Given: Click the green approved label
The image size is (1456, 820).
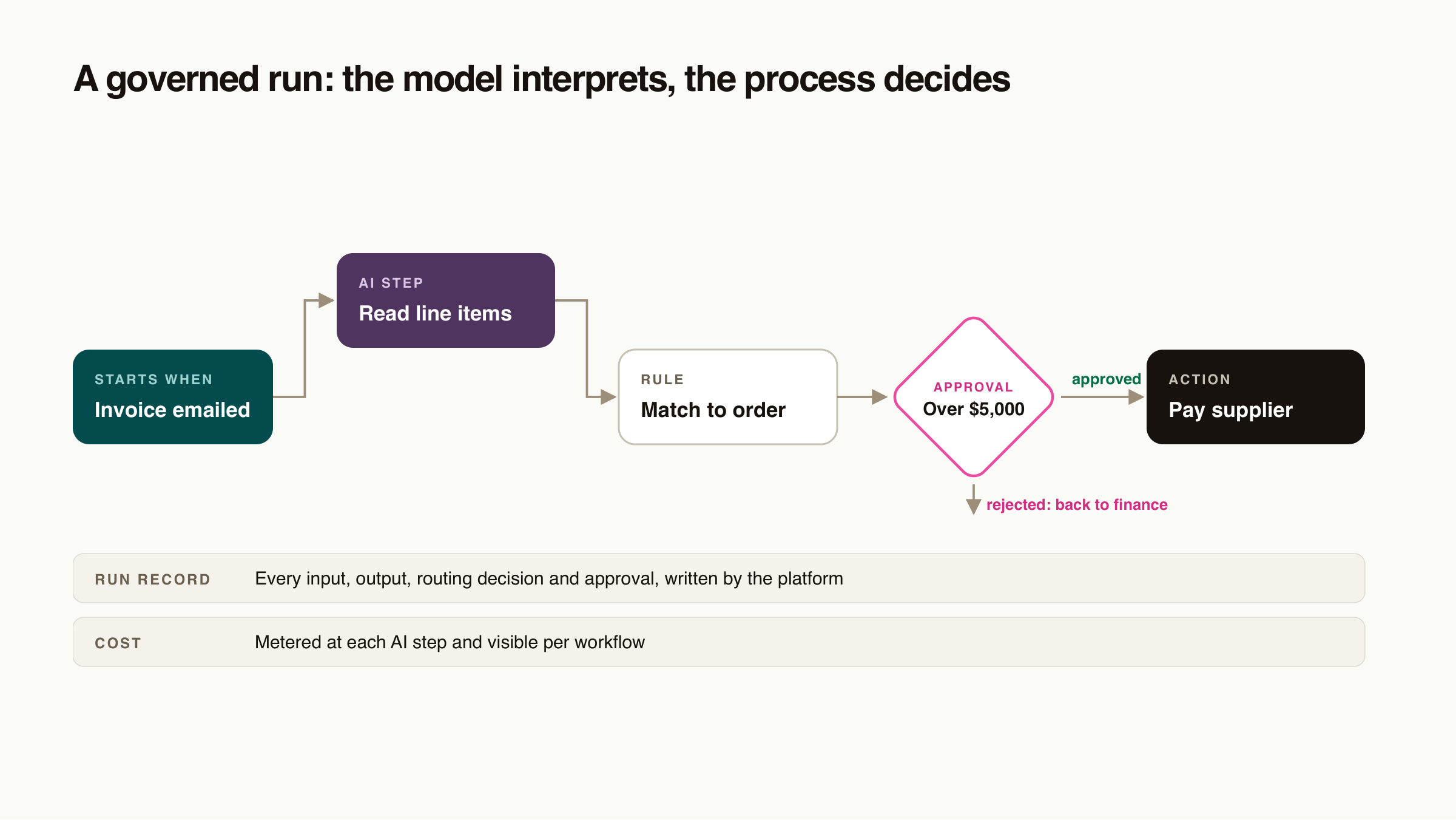Looking at the screenshot, I should click(1107, 379).
